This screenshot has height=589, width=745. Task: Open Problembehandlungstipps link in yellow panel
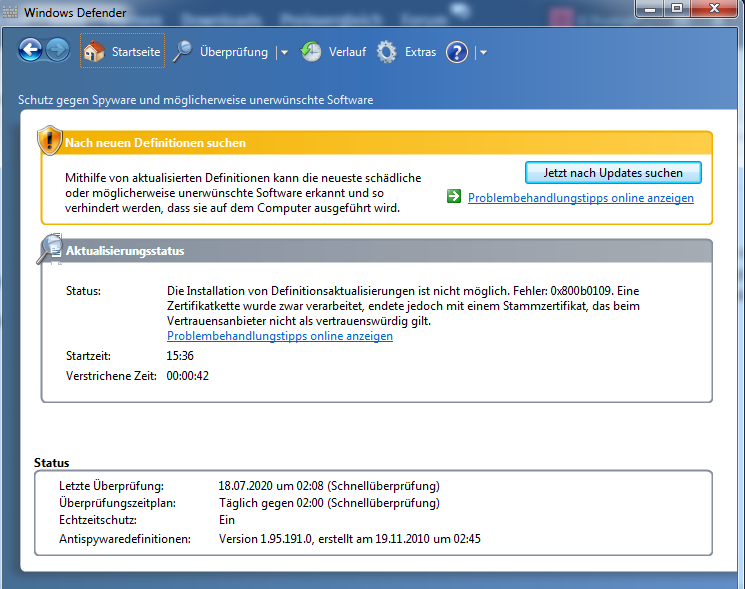pyautogui.click(x=581, y=198)
